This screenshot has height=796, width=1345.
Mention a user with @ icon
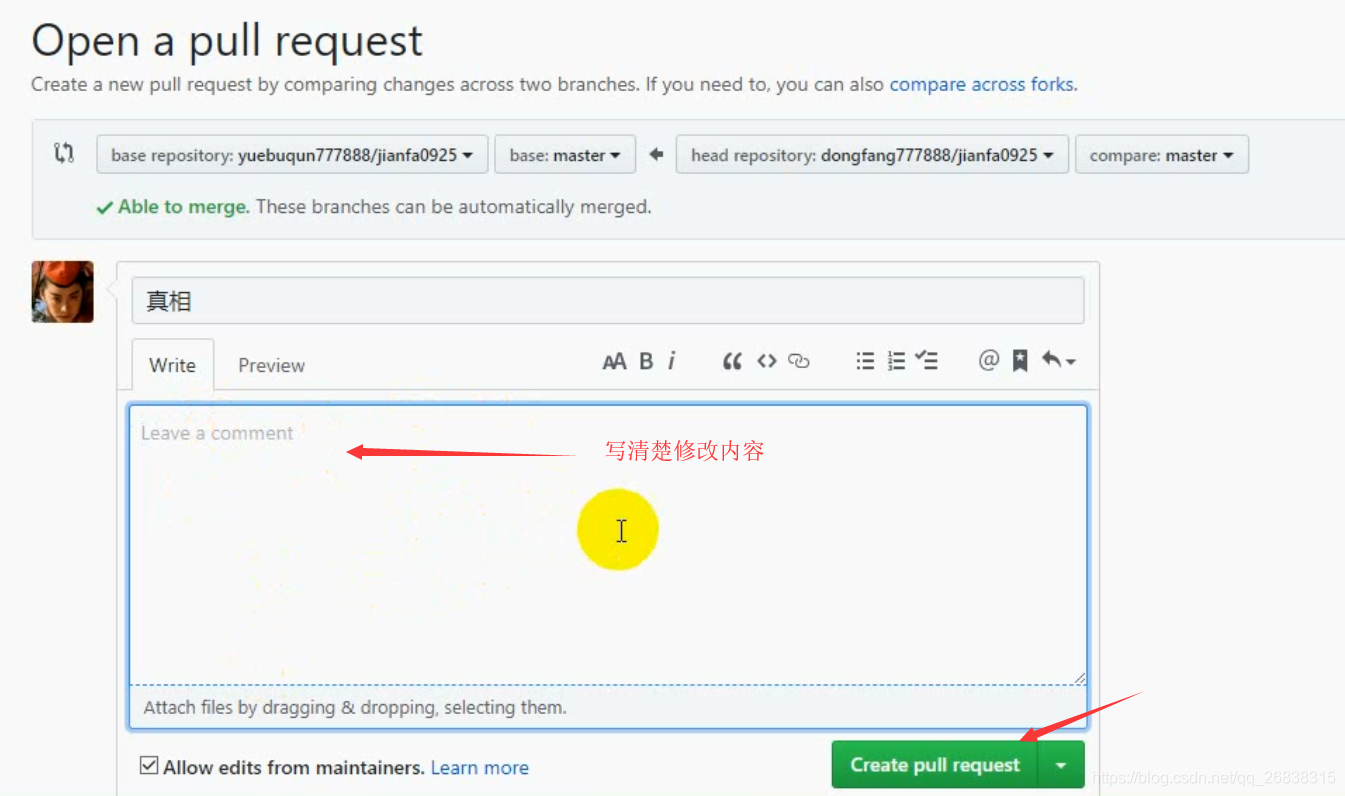pyautogui.click(x=988, y=360)
